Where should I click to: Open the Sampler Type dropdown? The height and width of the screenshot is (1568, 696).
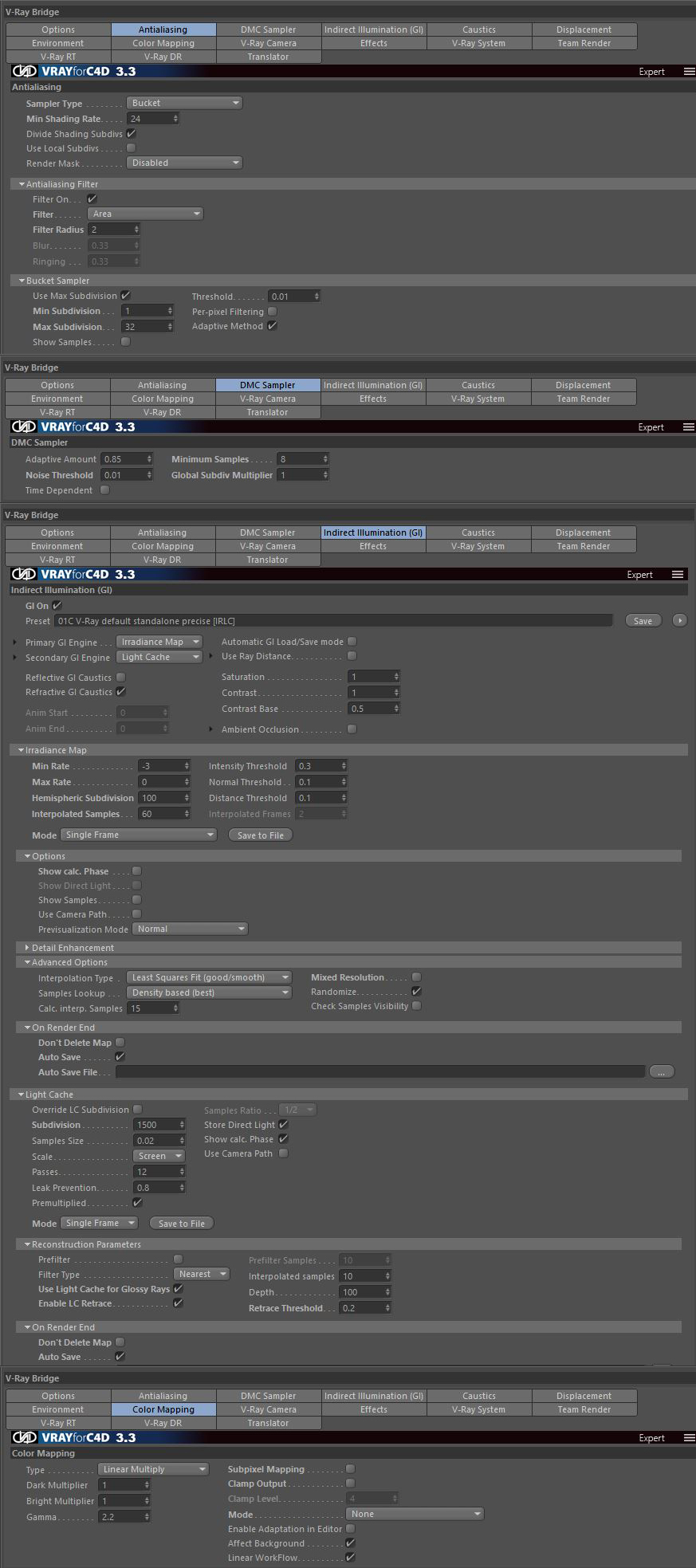point(184,103)
